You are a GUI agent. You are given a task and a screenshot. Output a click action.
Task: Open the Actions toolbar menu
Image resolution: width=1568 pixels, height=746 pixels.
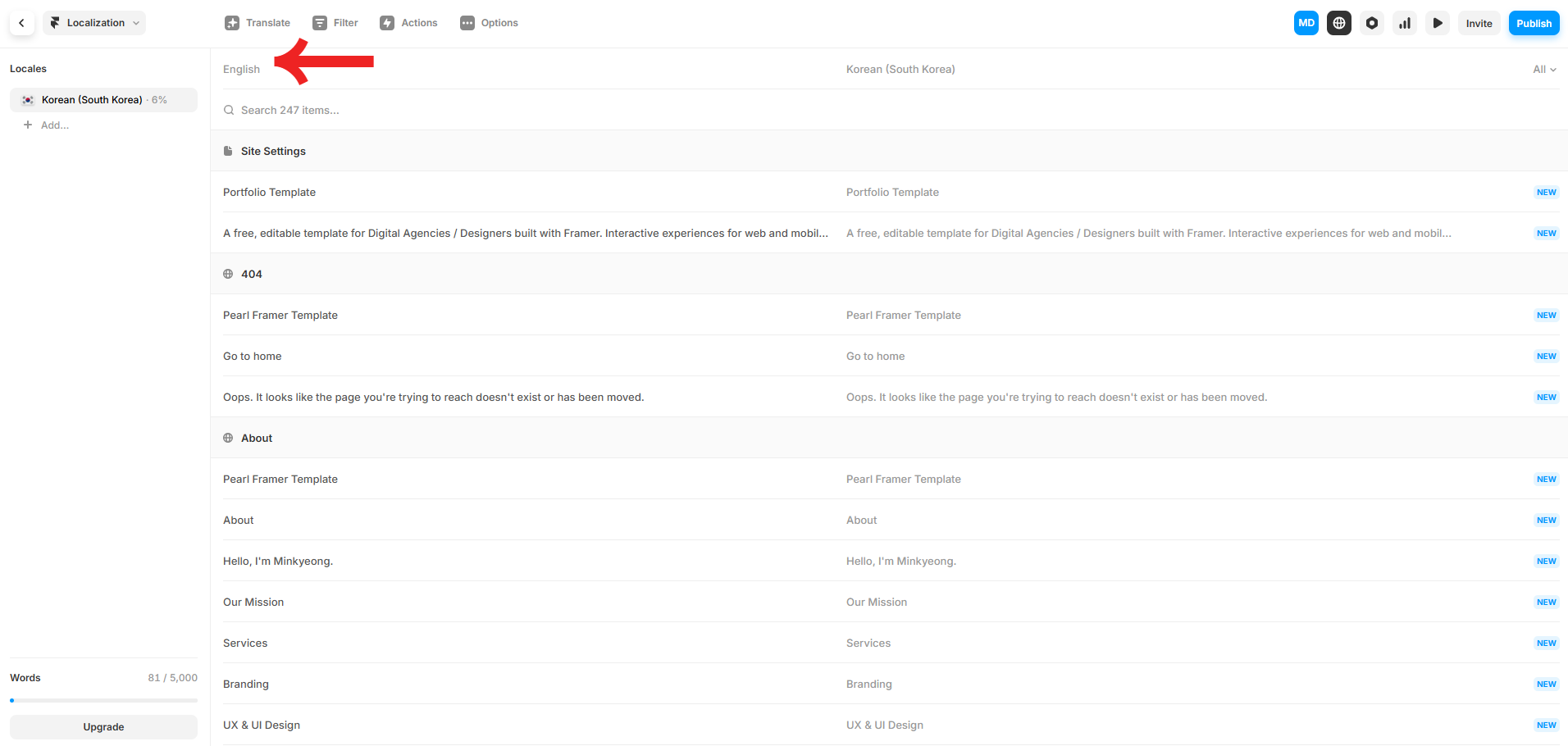[408, 23]
